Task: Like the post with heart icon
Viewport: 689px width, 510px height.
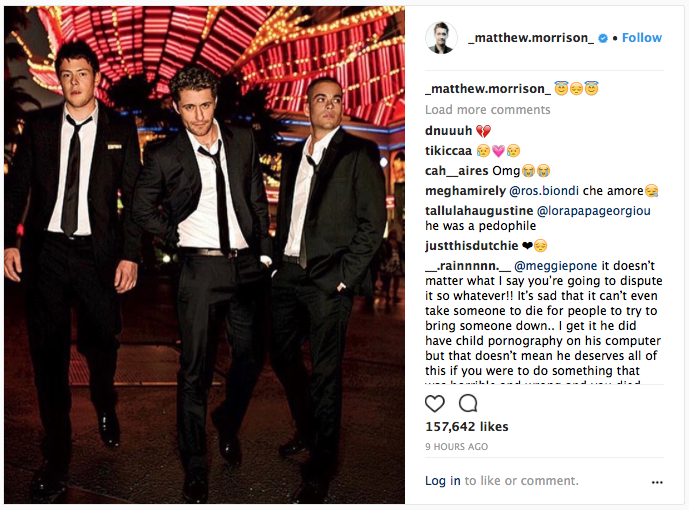Action: [x=435, y=403]
